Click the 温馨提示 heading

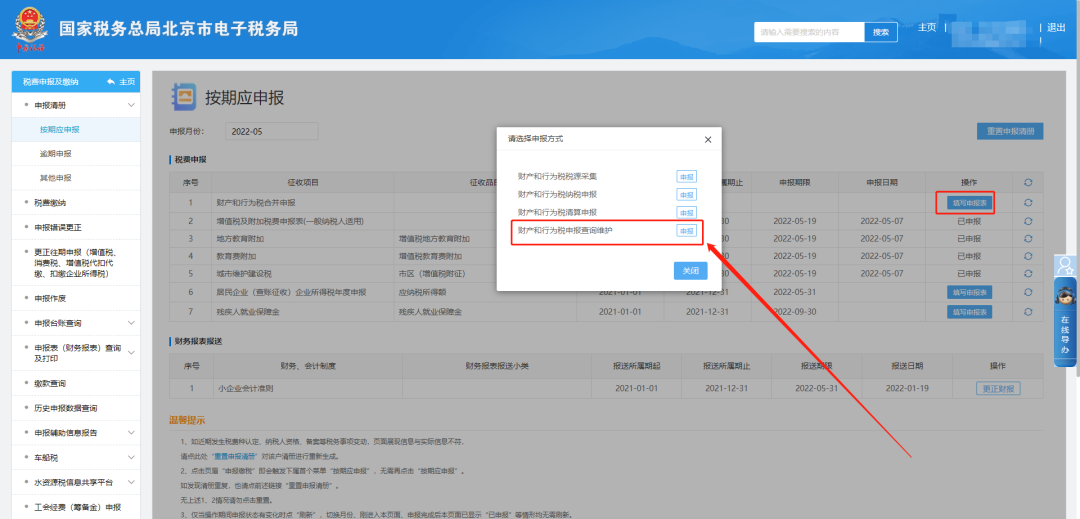click(x=187, y=421)
